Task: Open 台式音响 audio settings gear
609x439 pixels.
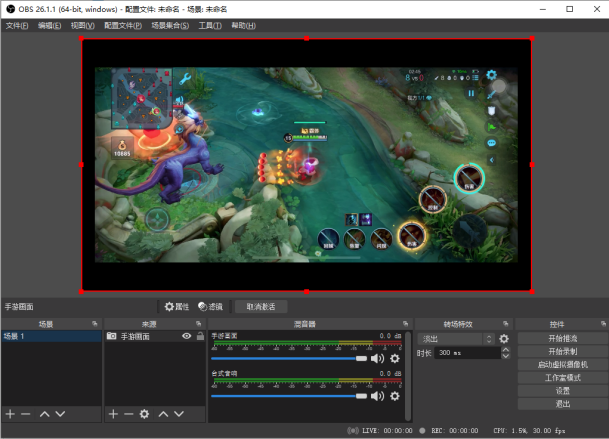Action: pos(395,396)
